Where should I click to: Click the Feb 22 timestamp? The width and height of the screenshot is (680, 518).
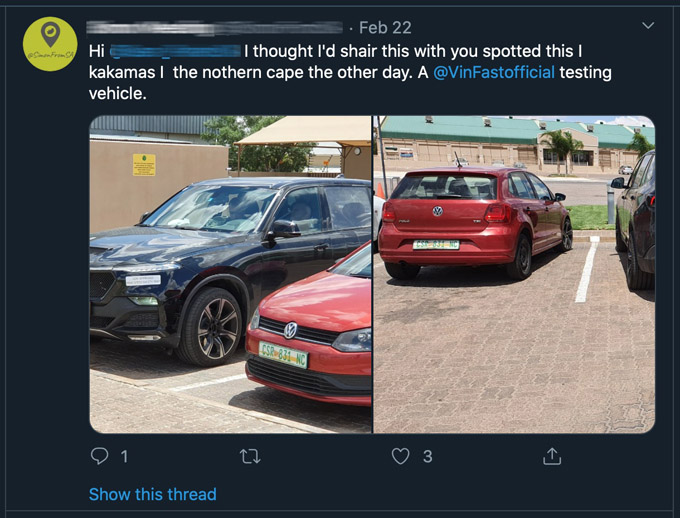[385, 28]
